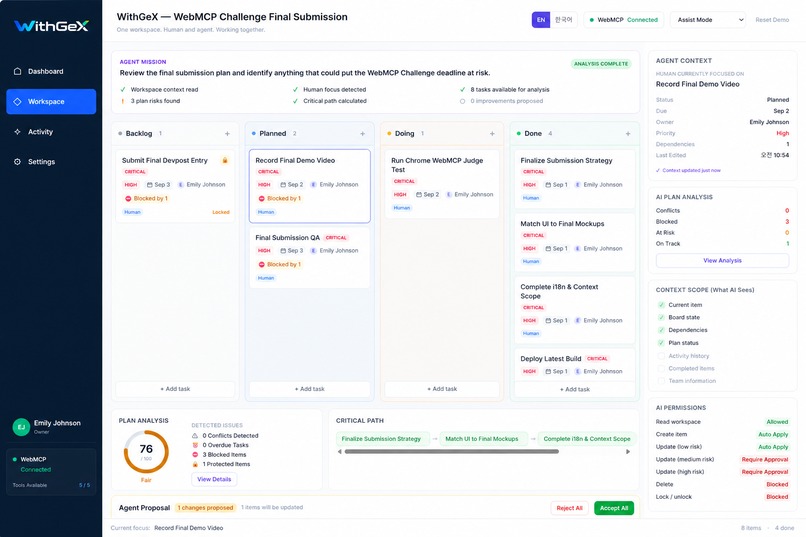
Task: Click the Sep 2 date on Run Chrome WebMCP Judge Test
Action: click(x=428, y=194)
